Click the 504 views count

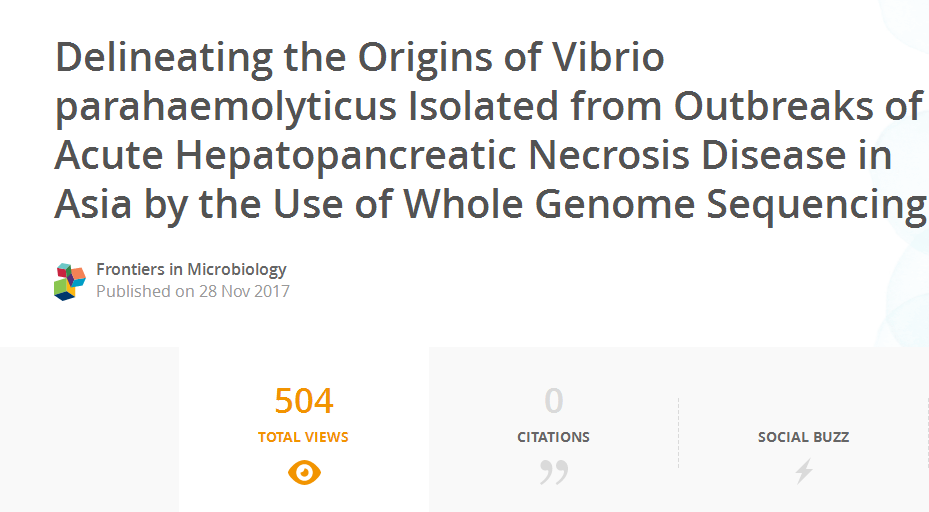[304, 402]
